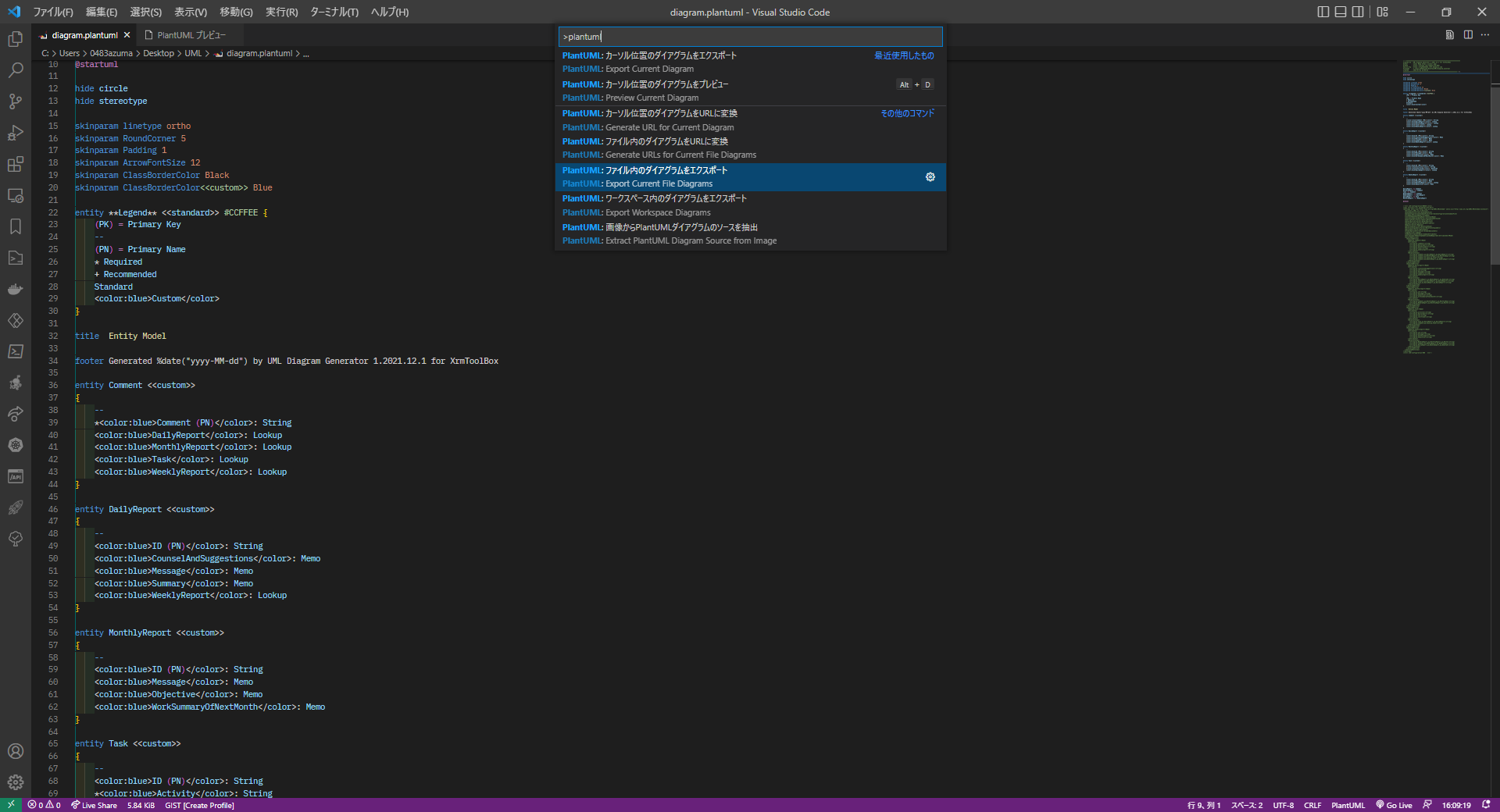Split the editor to the right
Viewport: 1500px width, 812px height.
[x=1468, y=35]
